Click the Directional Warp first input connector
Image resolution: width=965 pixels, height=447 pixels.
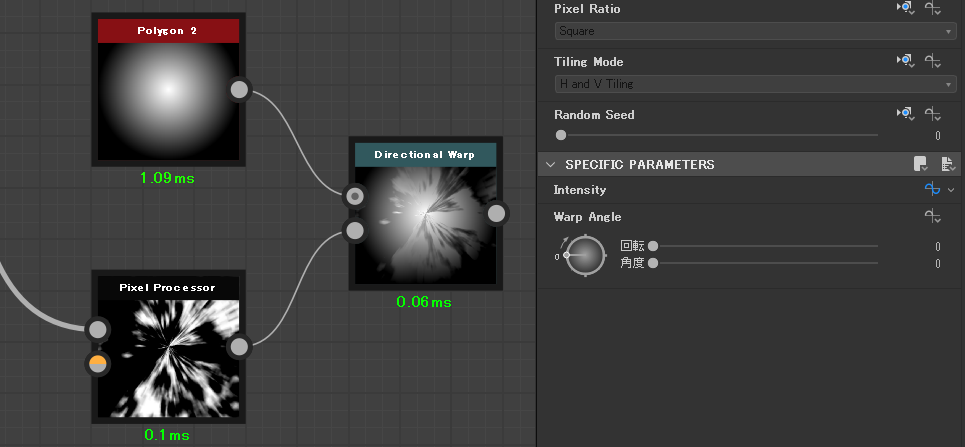[x=354, y=196]
